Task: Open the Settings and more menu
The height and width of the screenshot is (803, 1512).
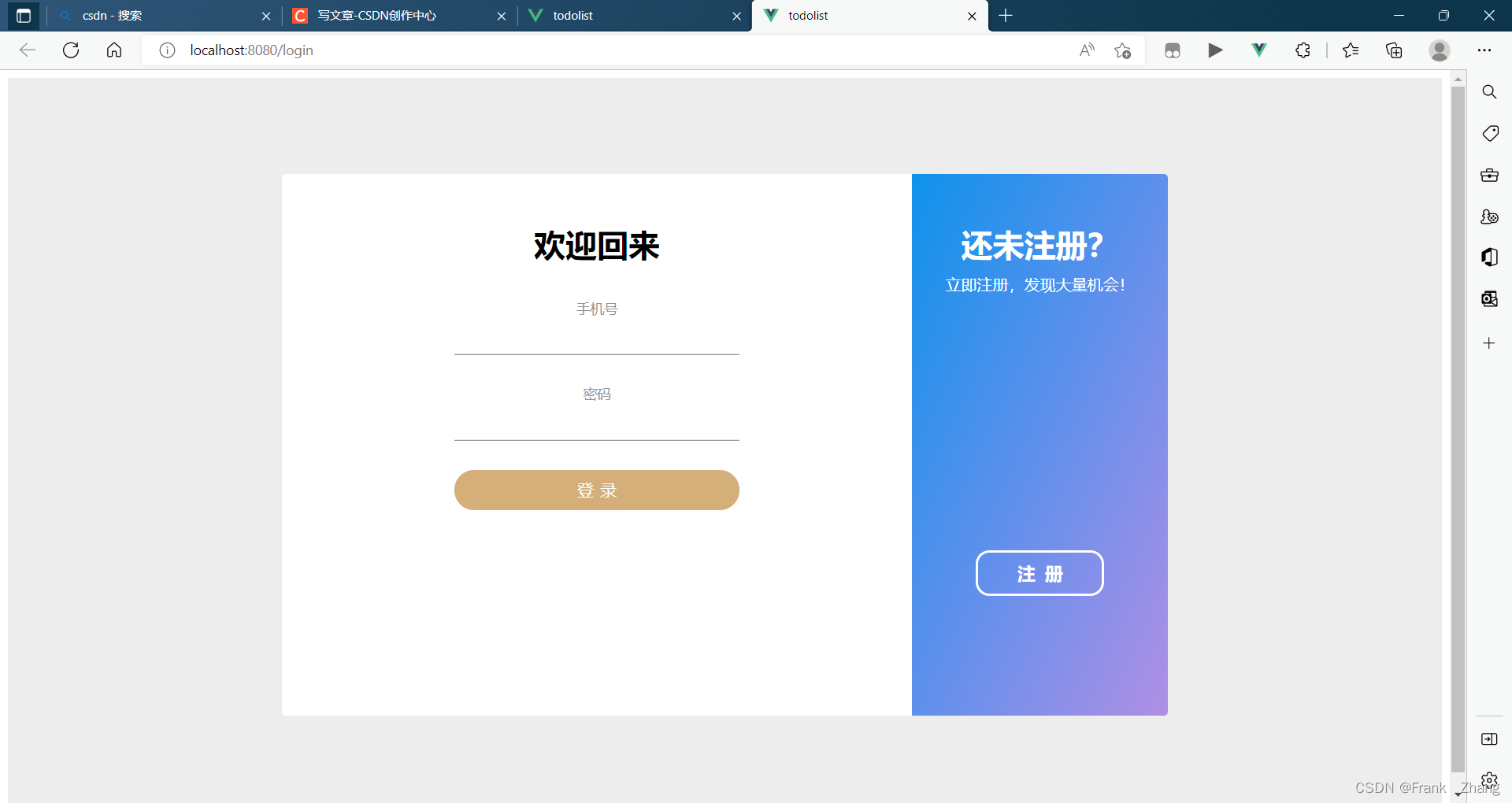Action: click(x=1484, y=50)
